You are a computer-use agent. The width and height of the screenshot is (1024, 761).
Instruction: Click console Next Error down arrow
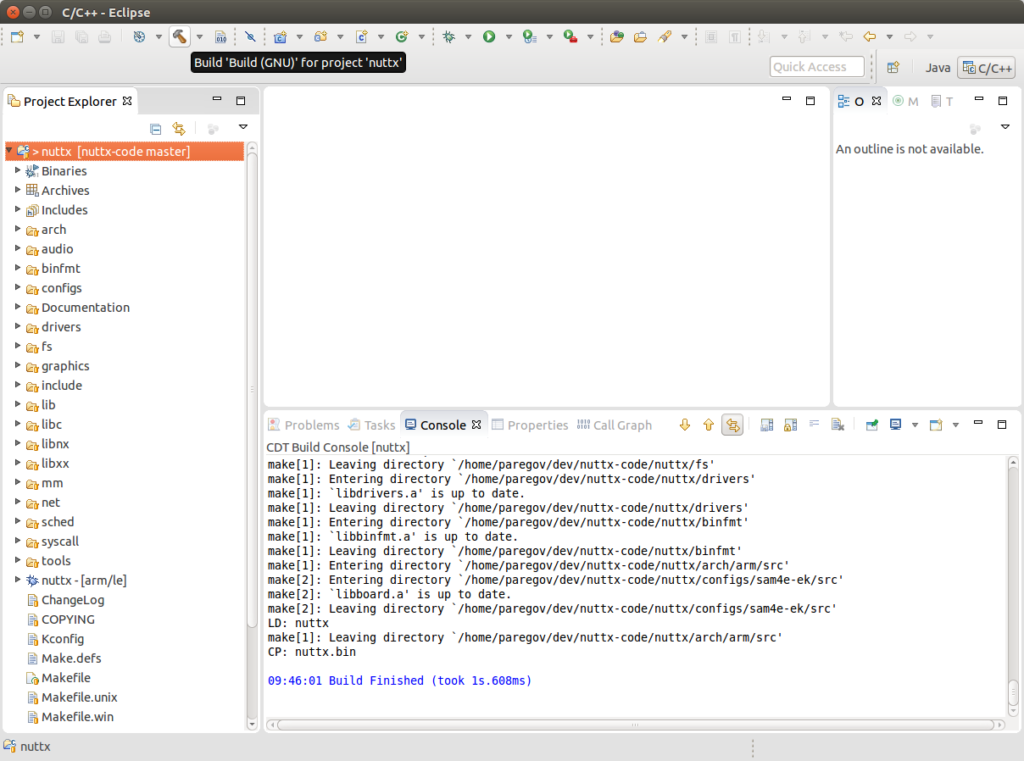pos(684,425)
